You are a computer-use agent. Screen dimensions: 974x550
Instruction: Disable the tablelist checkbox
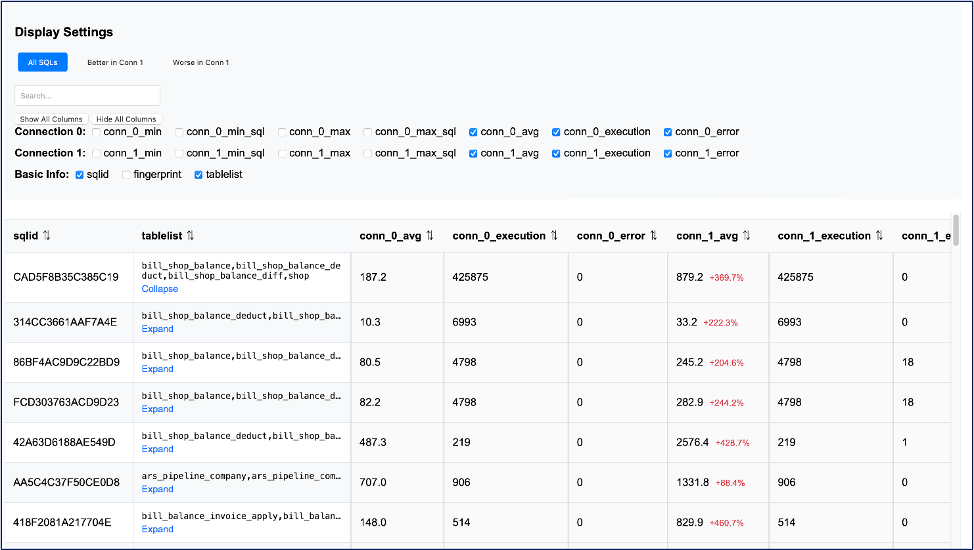tap(198, 175)
